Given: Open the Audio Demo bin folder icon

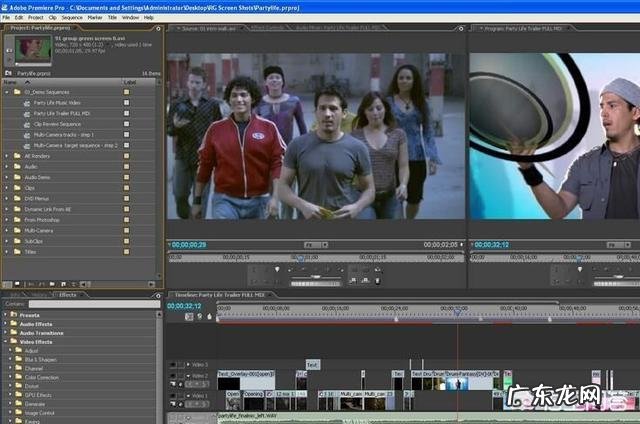Looking at the screenshot, I should click(17, 176).
